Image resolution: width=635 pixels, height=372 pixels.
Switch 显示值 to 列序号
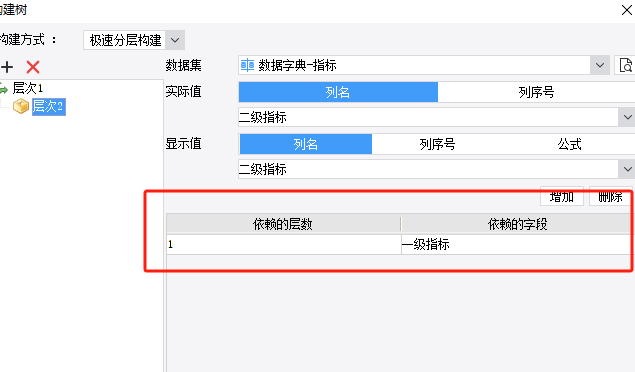tap(437, 144)
